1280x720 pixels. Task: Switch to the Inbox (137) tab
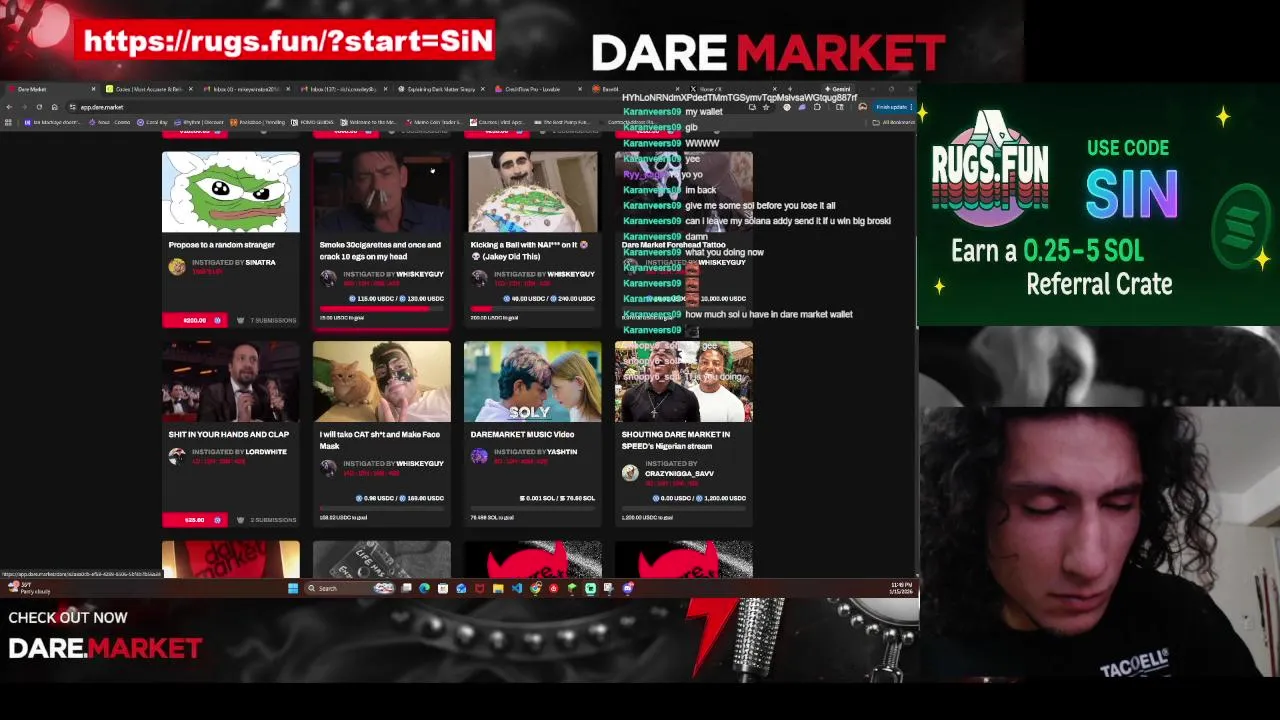click(346, 89)
